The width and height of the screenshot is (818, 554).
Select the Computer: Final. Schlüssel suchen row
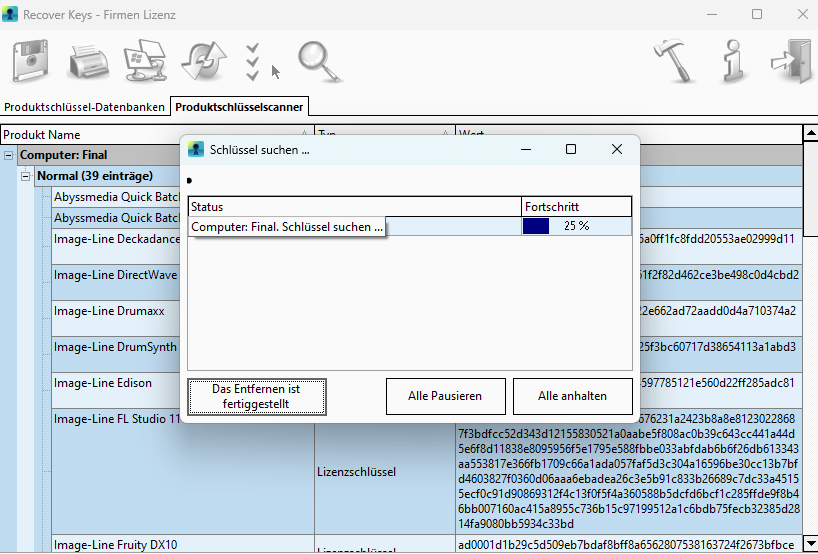click(410, 226)
